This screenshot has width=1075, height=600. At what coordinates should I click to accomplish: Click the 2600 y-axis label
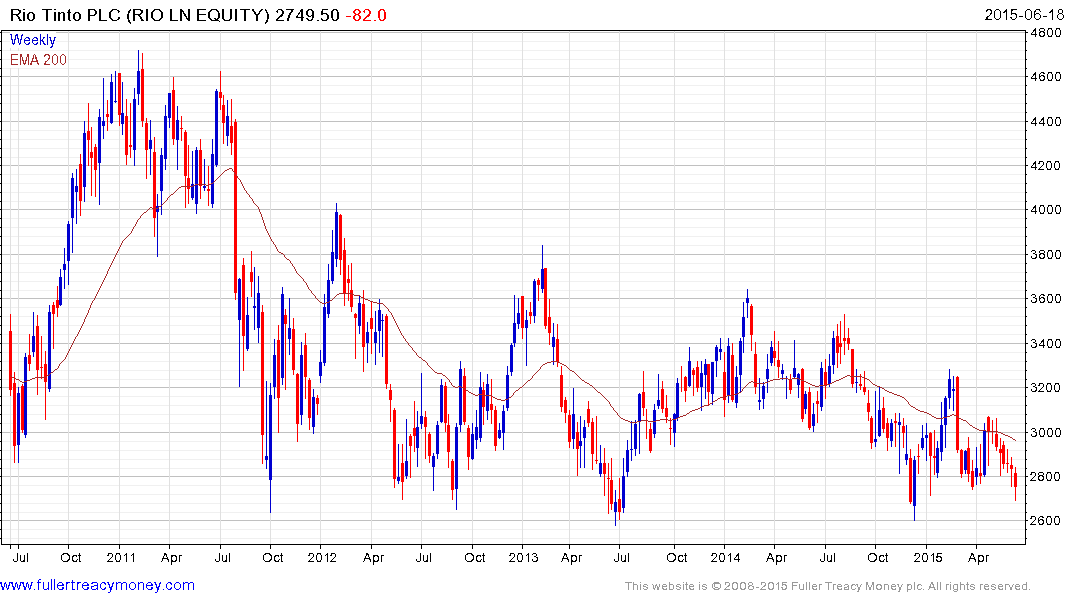[1046, 520]
